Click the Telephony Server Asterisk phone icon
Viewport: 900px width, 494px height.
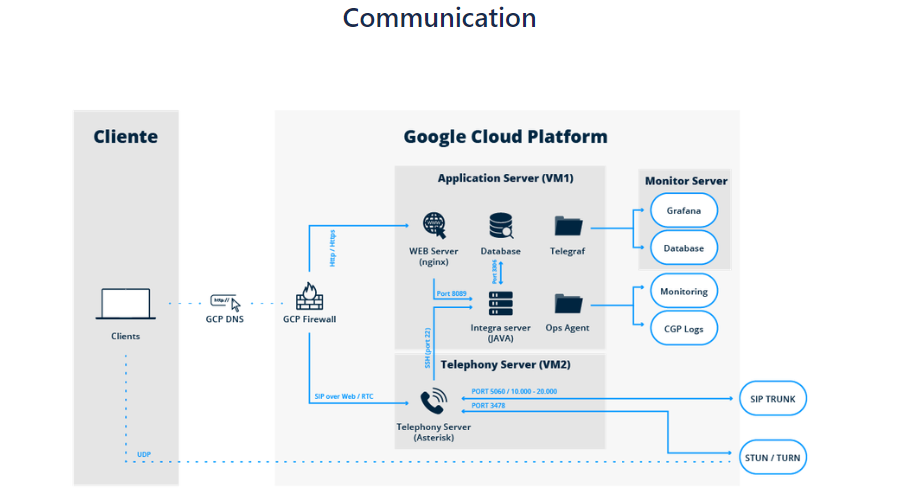point(433,402)
